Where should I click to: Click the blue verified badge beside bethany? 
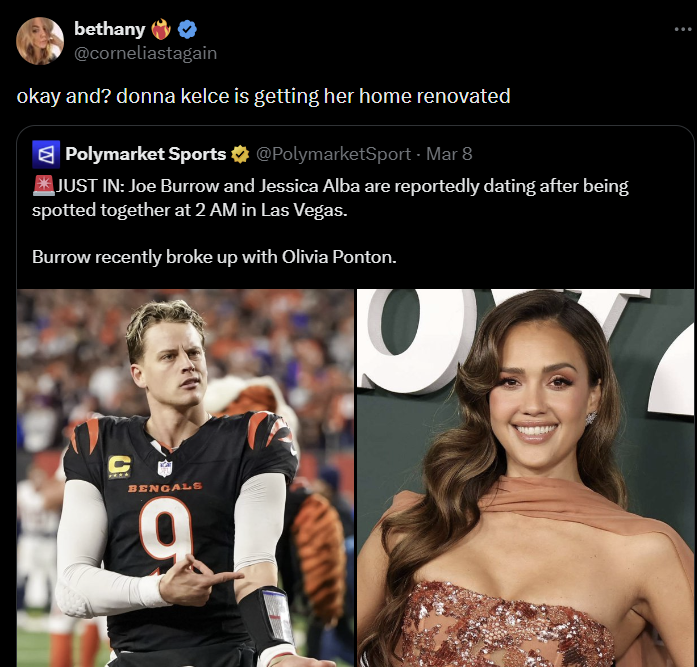pyautogui.click(x=187, y=29)
